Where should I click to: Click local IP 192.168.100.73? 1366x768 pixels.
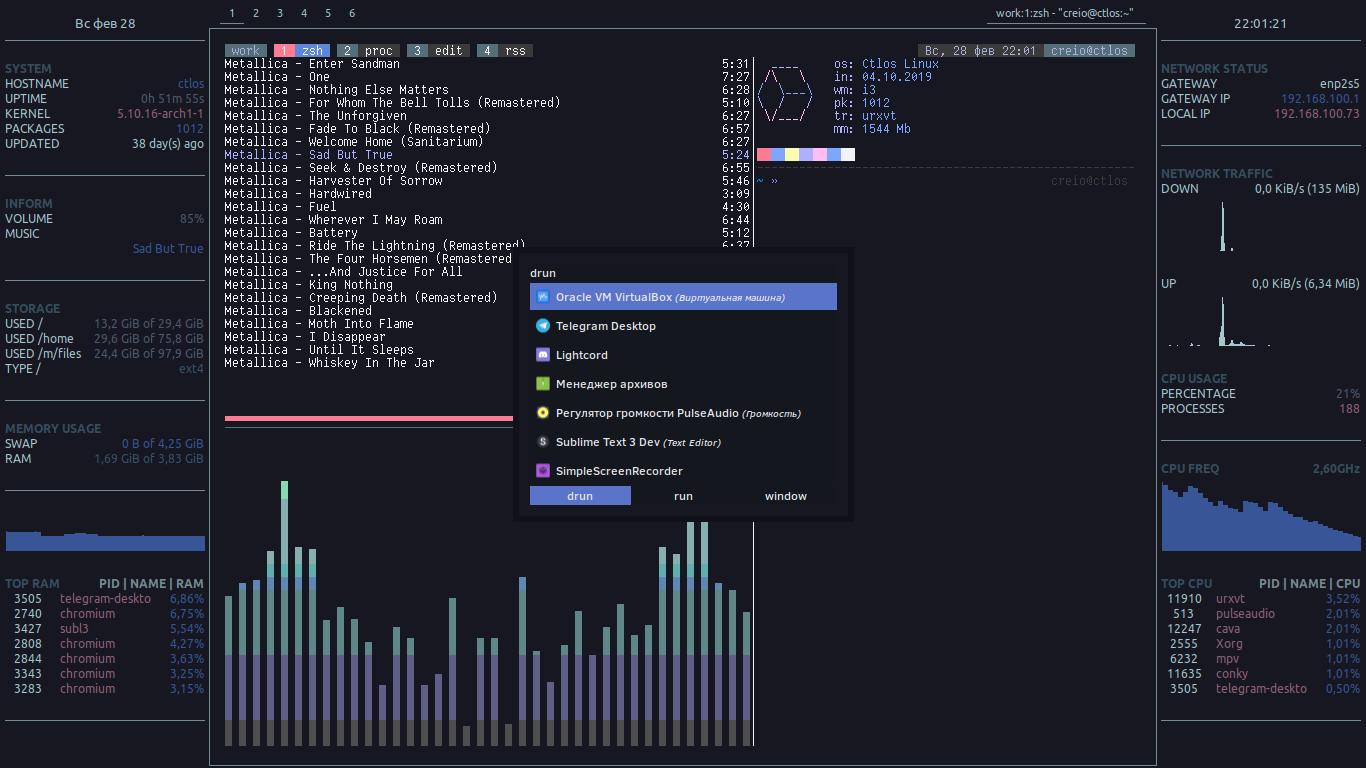[1317, 114]
